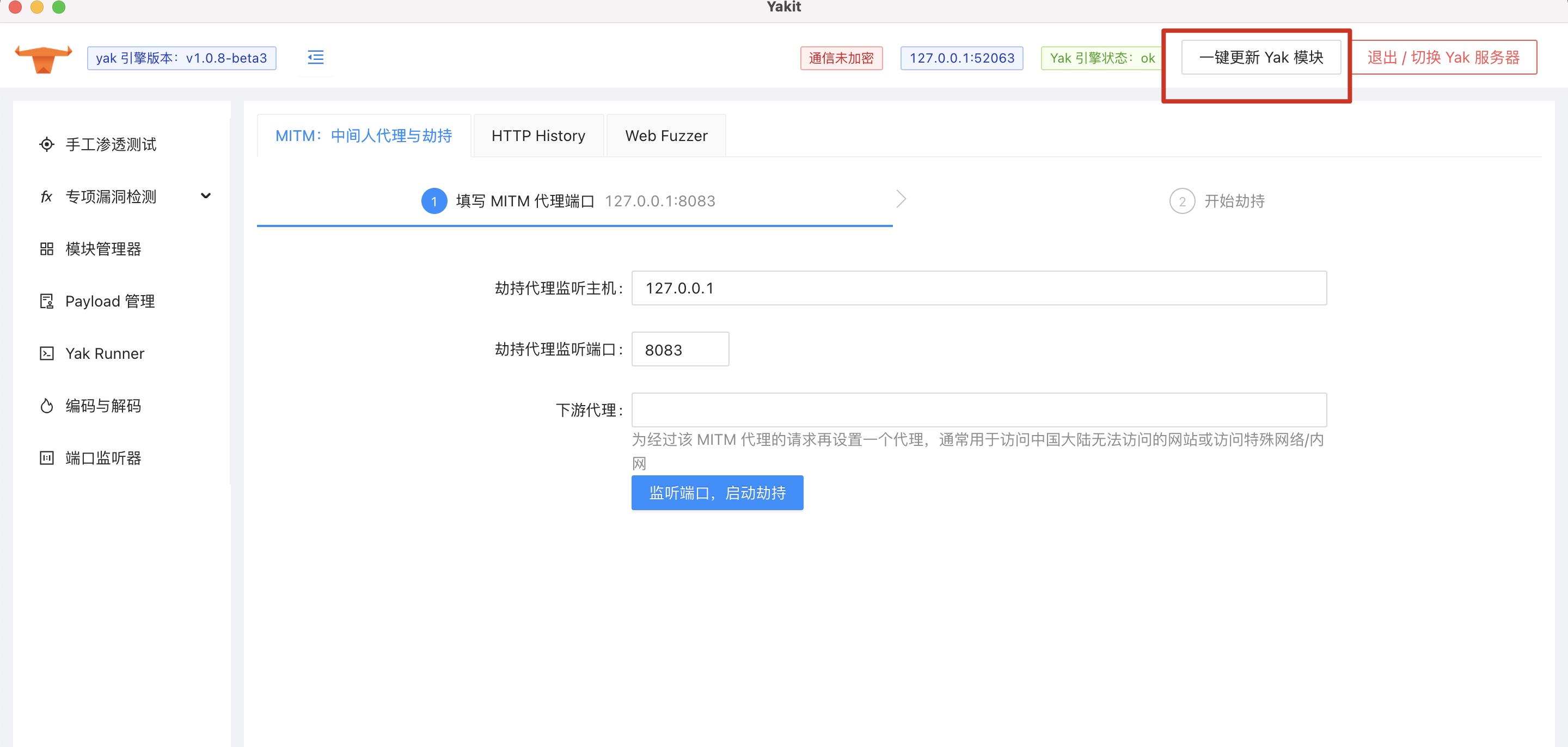Open the Web Fuzzer tab
Screen dimensions: 1568x747
click(666, 136)
